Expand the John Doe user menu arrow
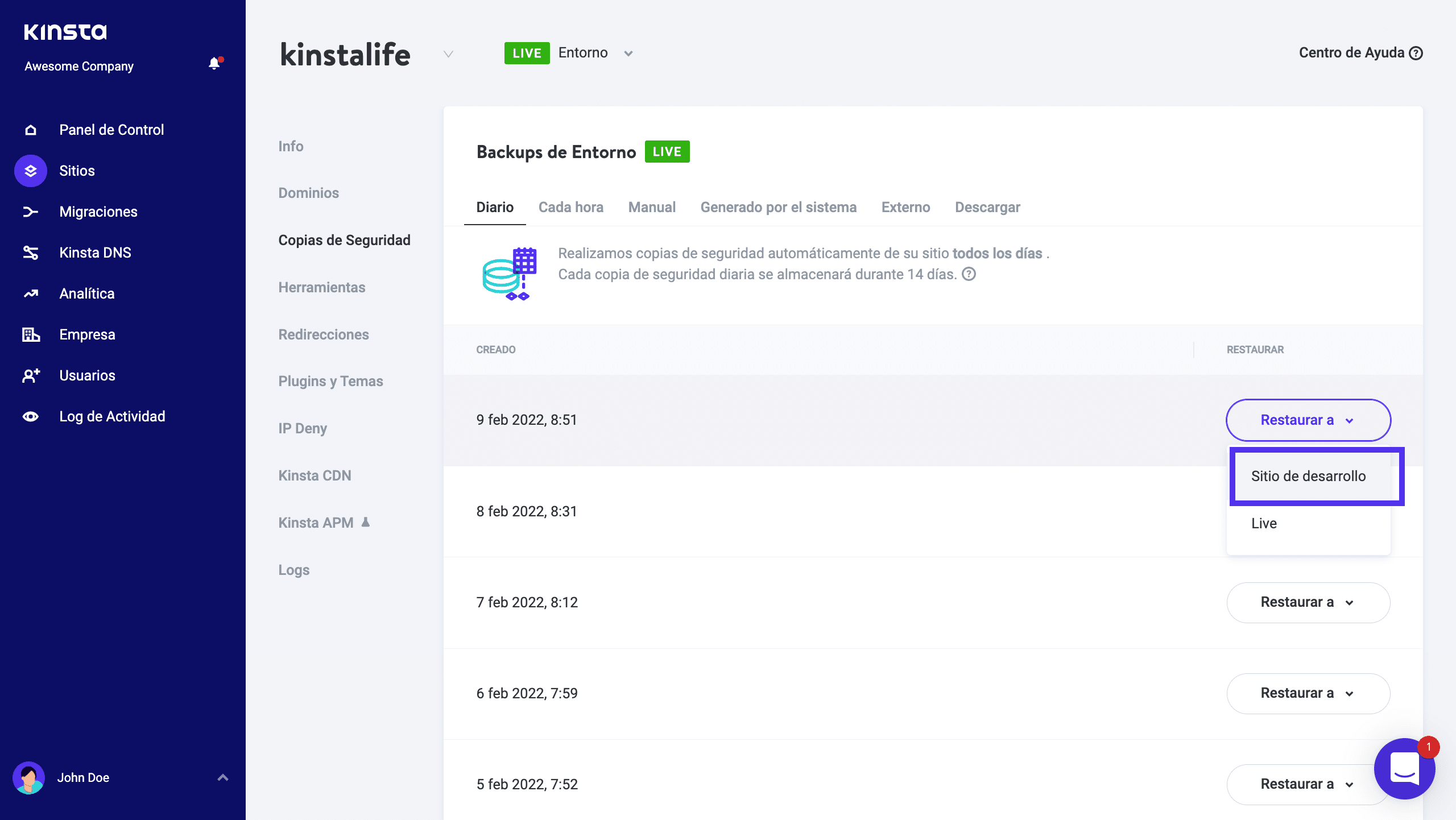Screen dimensions: 1456x820 click(223, 777)
